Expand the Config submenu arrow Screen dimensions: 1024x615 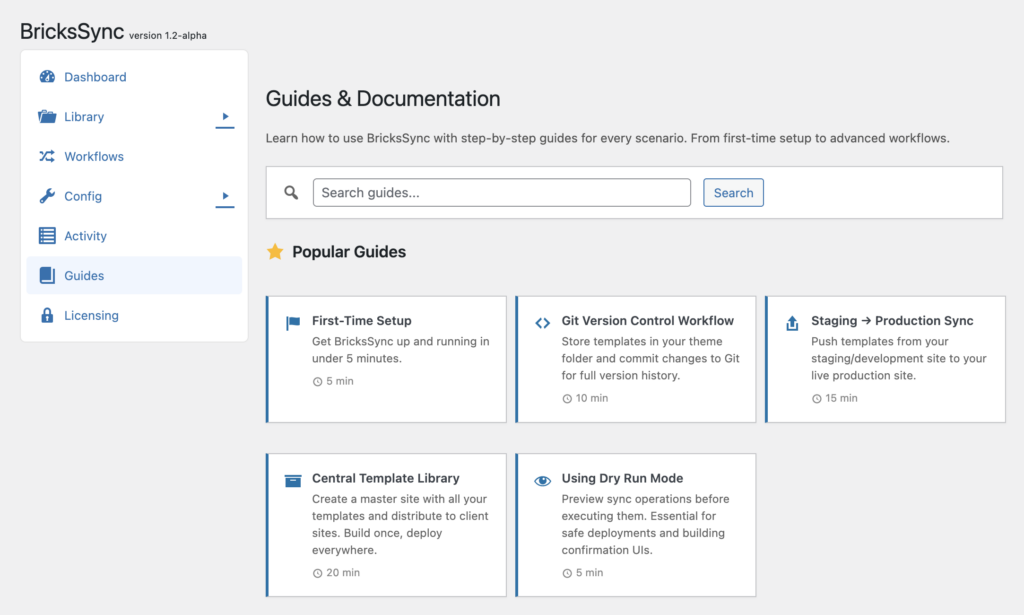pyautogui.click(x=225, y=196)
